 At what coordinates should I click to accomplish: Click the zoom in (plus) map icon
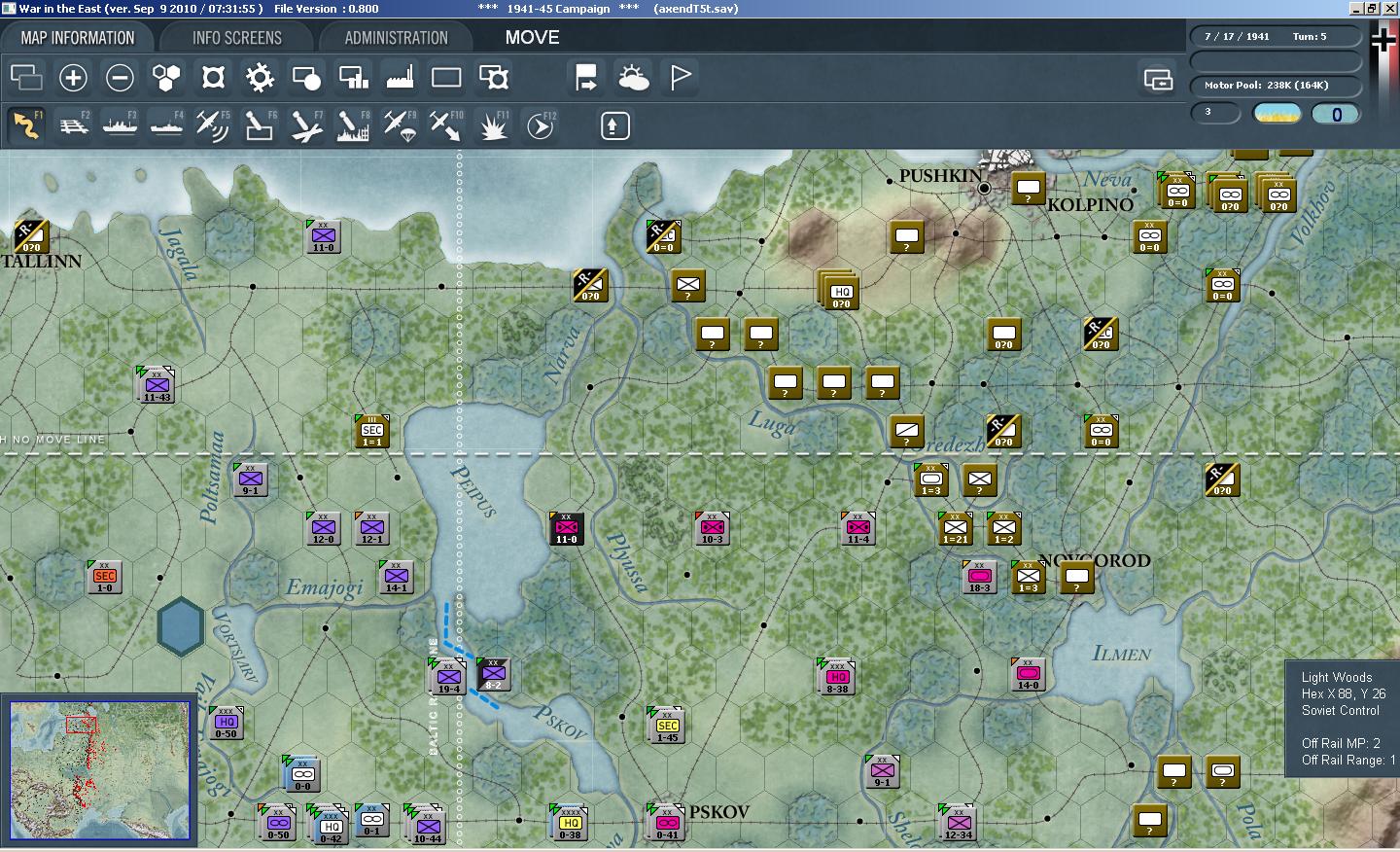click(73, 78)
